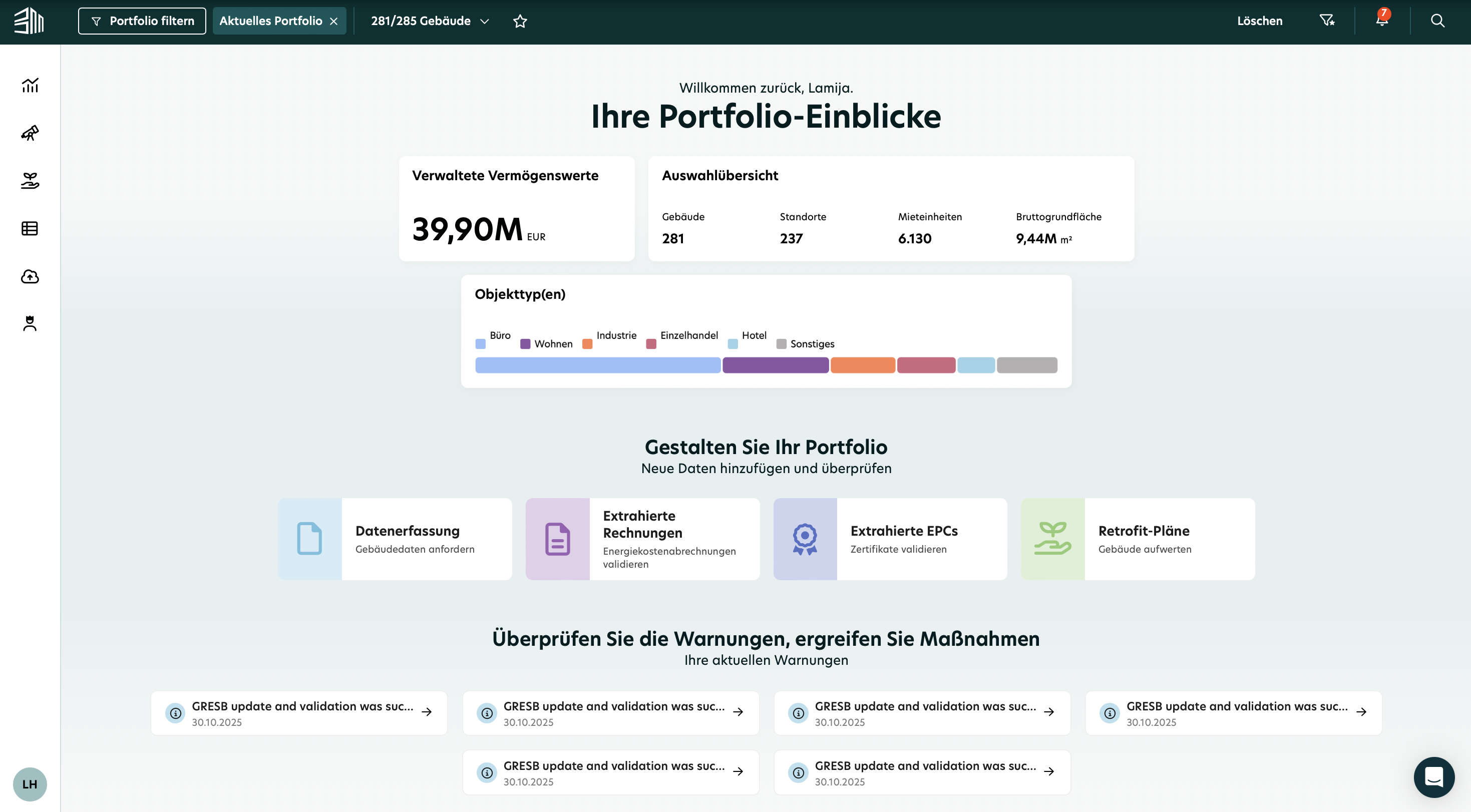The height and width of the screenshot is (812, 1471).
Task: Open the sustainability hand-with-plant section
Action: pos(30,181)
